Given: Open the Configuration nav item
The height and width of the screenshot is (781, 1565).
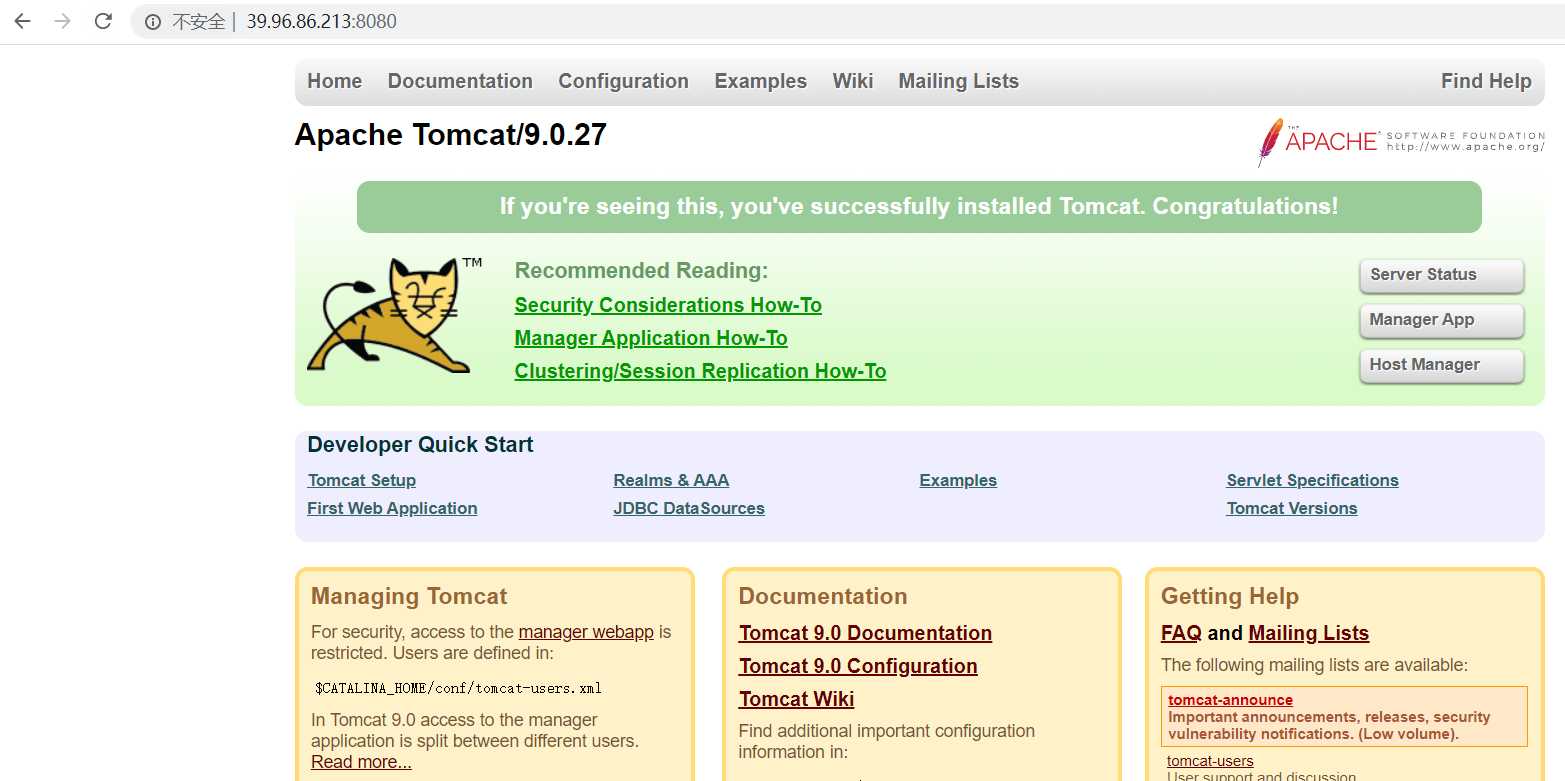Looking at the screenshot, I should point(623,81).
